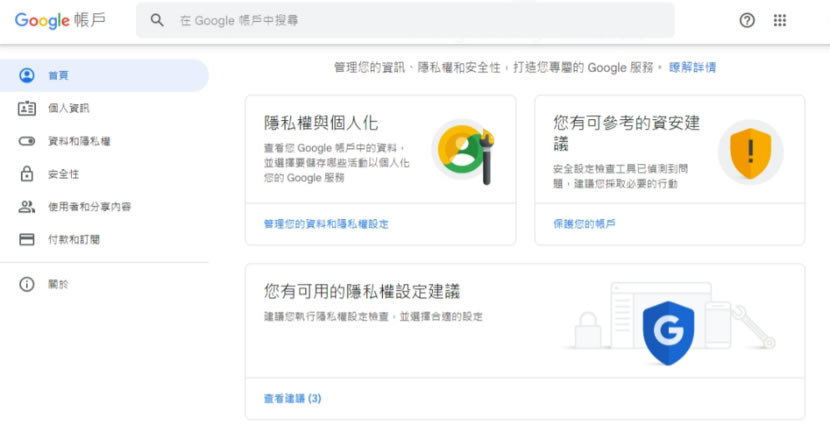Click the 建議您執行隱私權設定檢查 description text
Image resolution: width=830 pixels, height=430 pixels.
tap(373, 317)
